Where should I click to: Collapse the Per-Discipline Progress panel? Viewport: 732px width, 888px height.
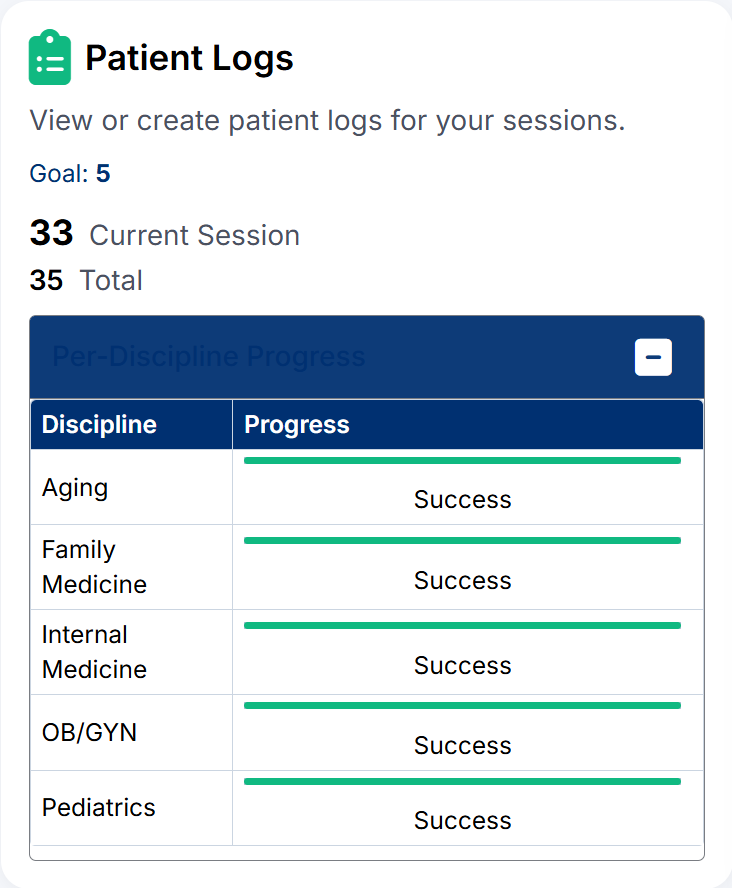pyautogui.click(x=653, y=357)
